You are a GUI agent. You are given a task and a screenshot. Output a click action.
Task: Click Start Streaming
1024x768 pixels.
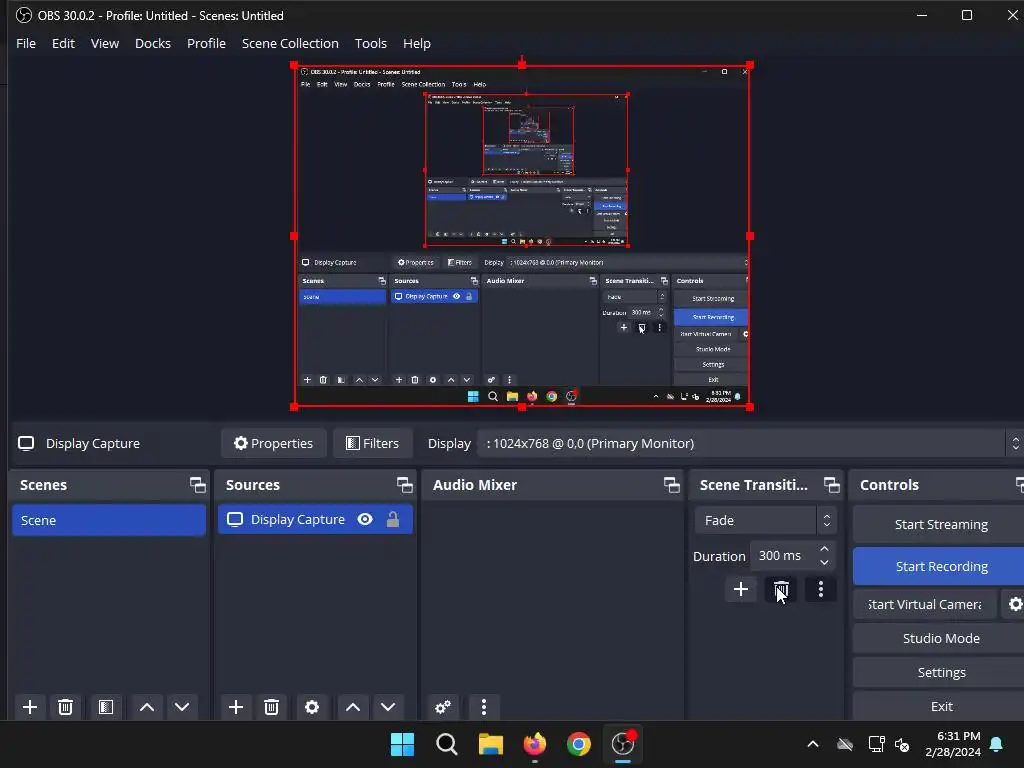coord(940,524)
